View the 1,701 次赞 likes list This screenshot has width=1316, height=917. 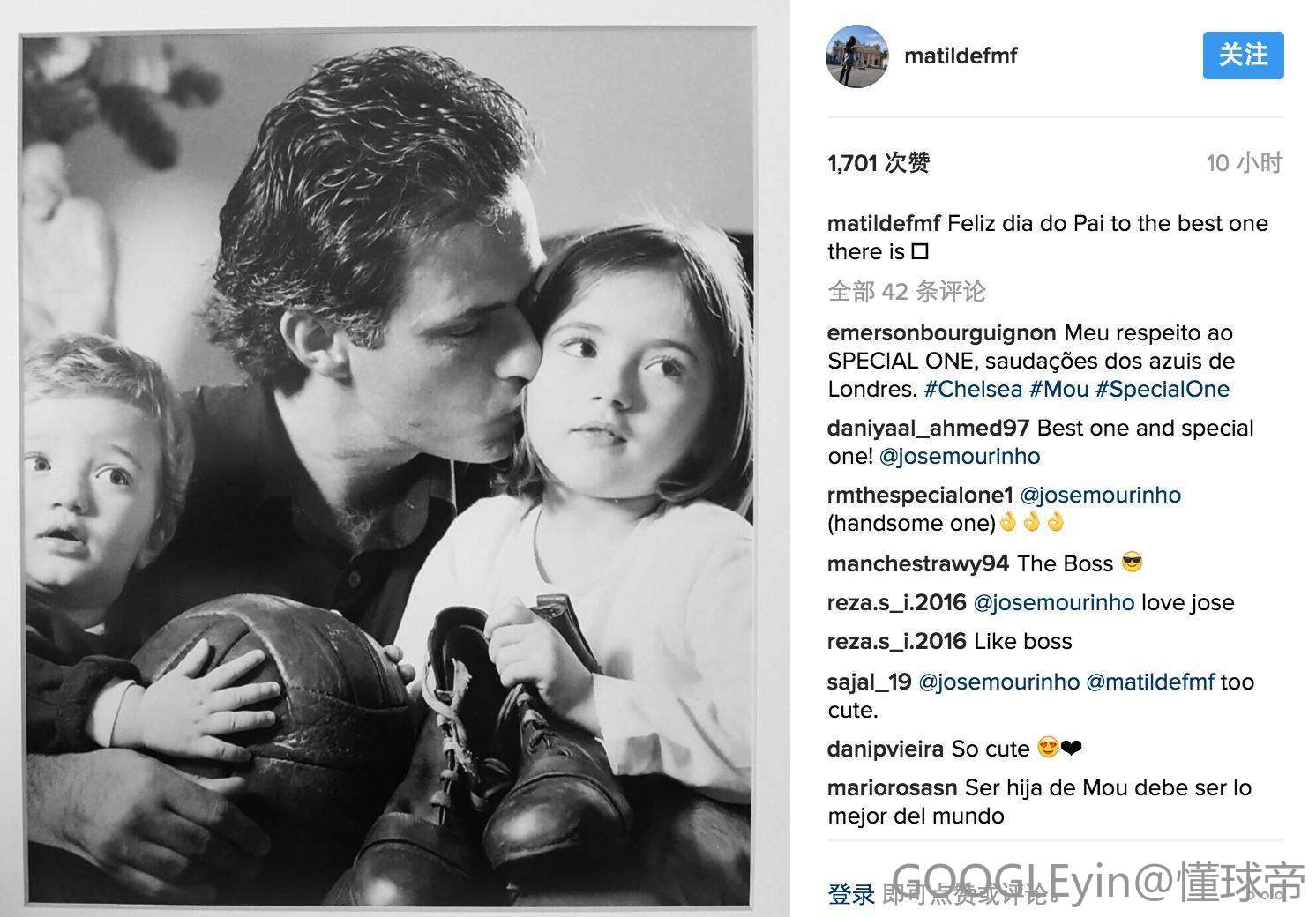(x=879, y=163)
